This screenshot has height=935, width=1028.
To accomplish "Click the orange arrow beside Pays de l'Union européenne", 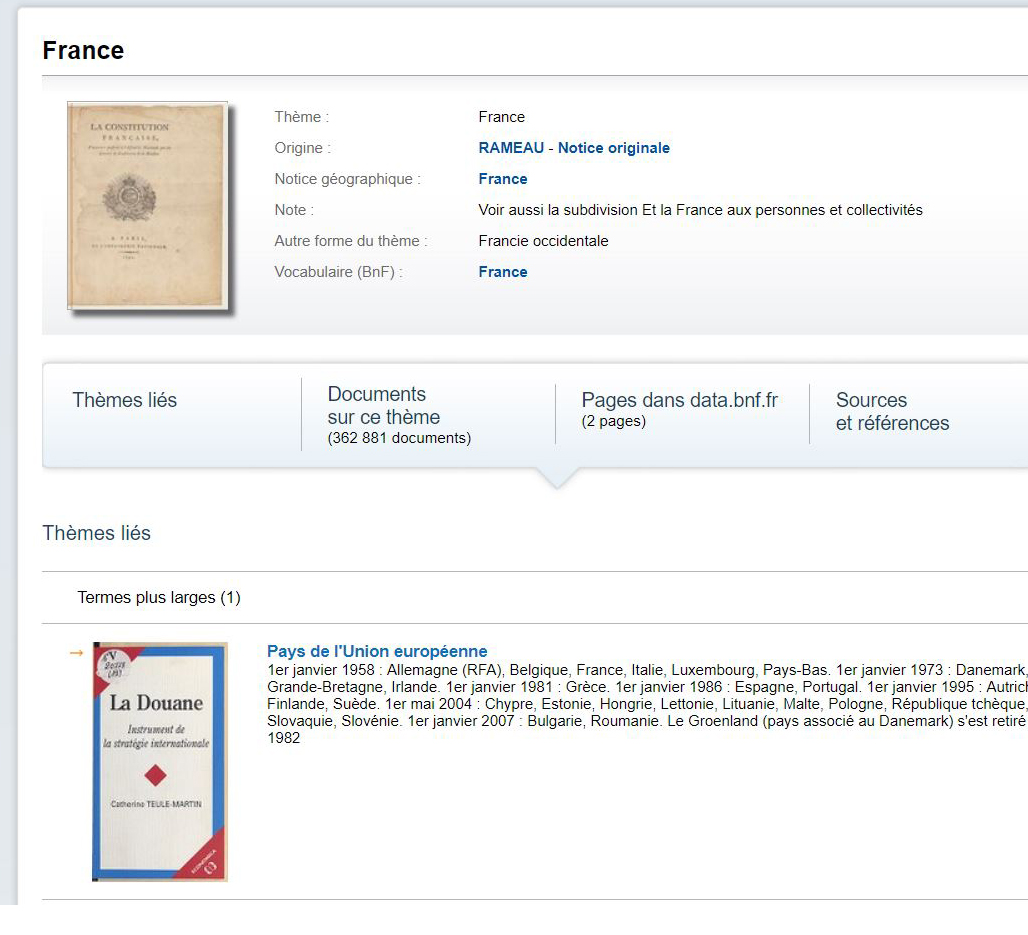I will [x=76, y=653].
